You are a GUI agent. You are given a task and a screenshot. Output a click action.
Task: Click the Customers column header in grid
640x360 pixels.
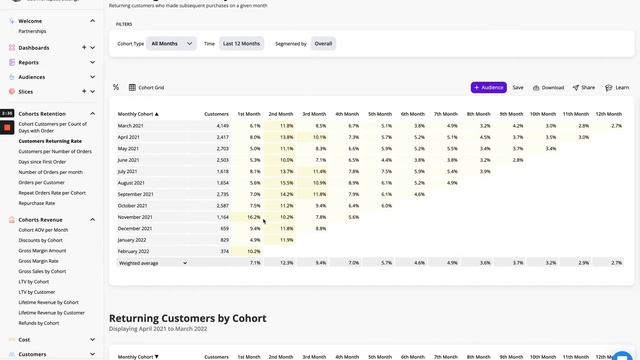tap(216, 114)
